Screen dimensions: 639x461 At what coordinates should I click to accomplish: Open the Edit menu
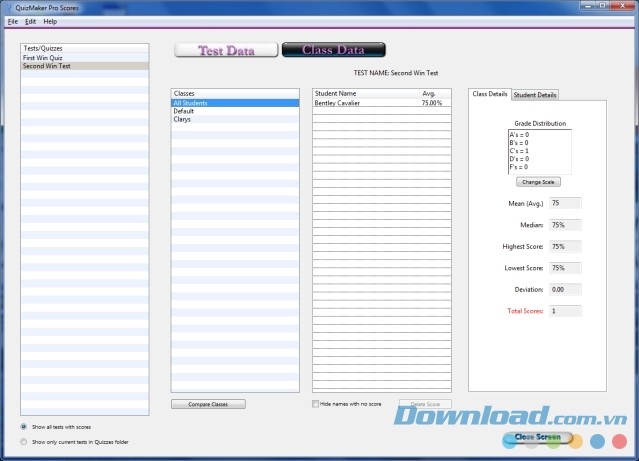[x=30, y=21]
